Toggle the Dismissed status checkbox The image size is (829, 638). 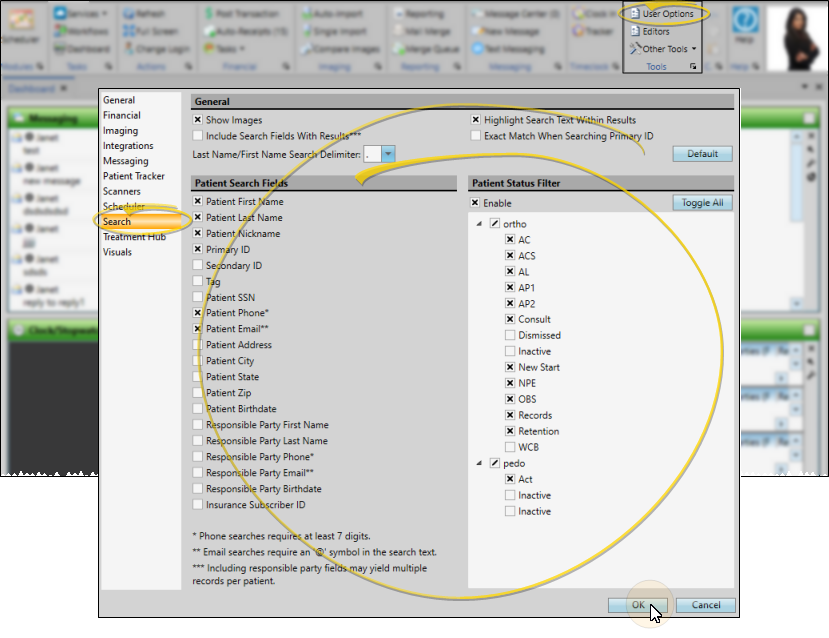coord(510,336)
